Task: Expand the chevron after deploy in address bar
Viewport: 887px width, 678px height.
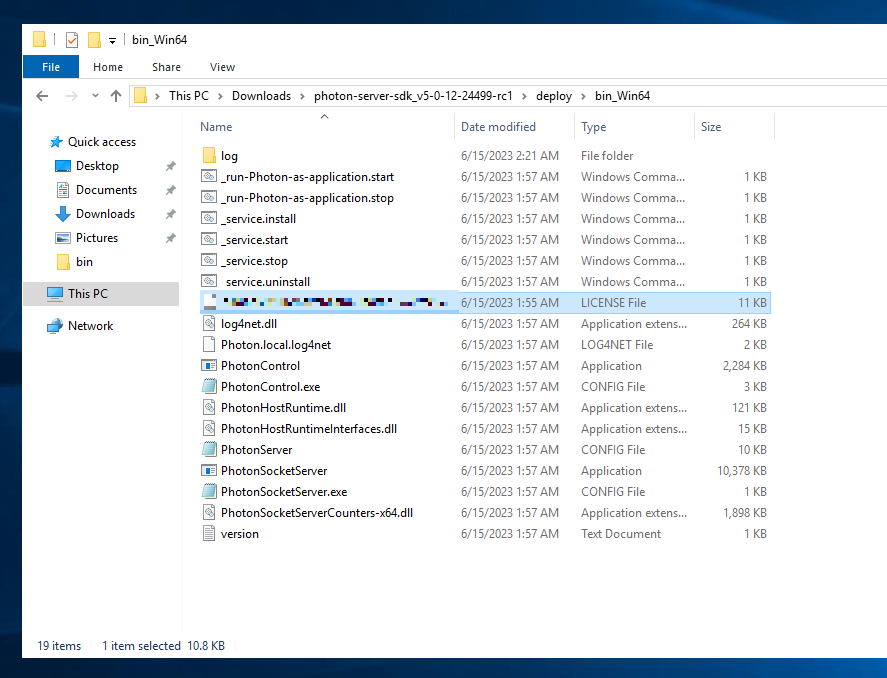Action: 583,96
